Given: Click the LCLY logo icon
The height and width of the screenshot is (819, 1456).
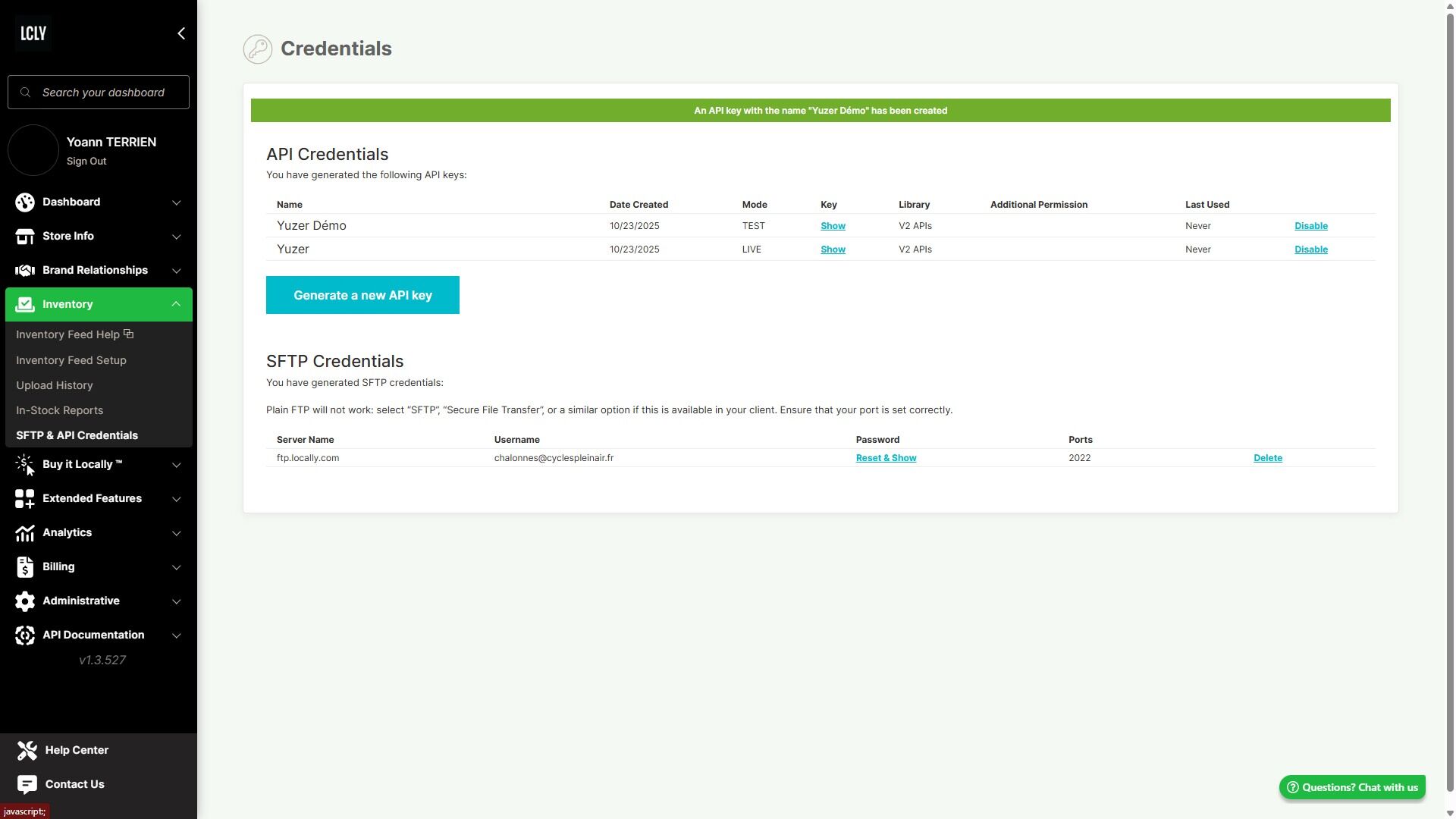Looking at the screenshot, I should pos(33,33).
